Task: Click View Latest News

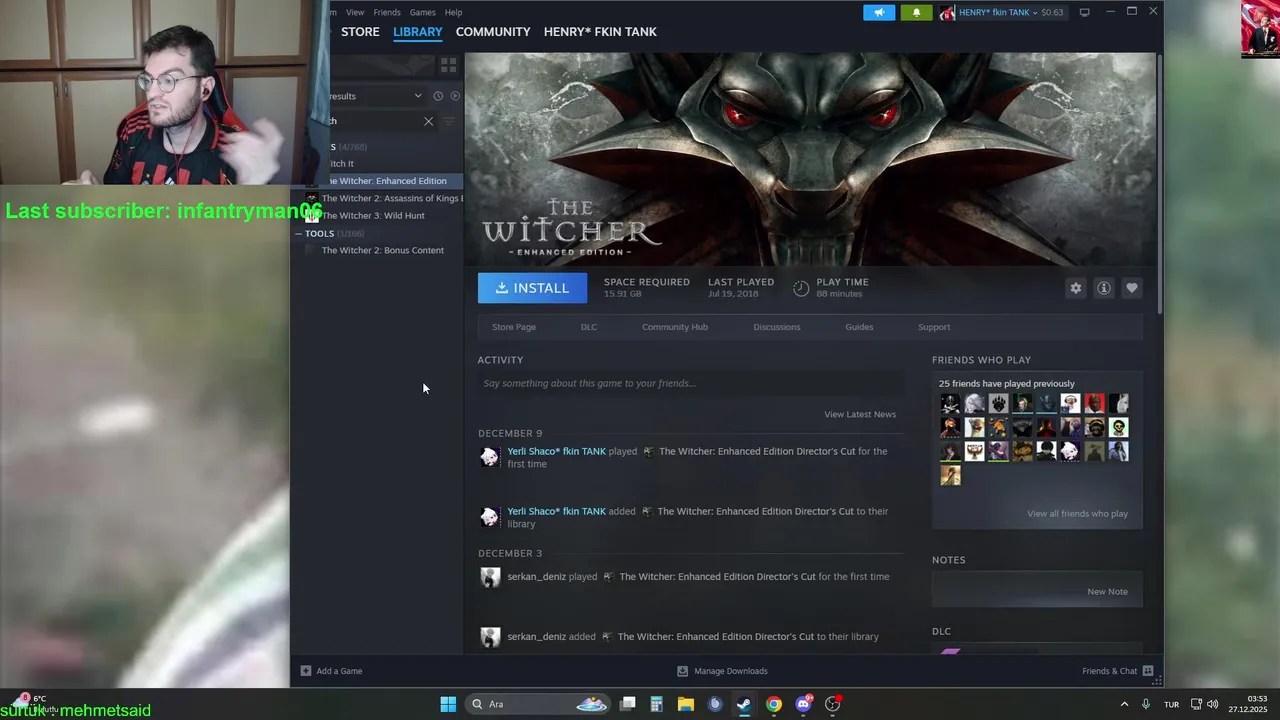Action: (x=860, y=414)
